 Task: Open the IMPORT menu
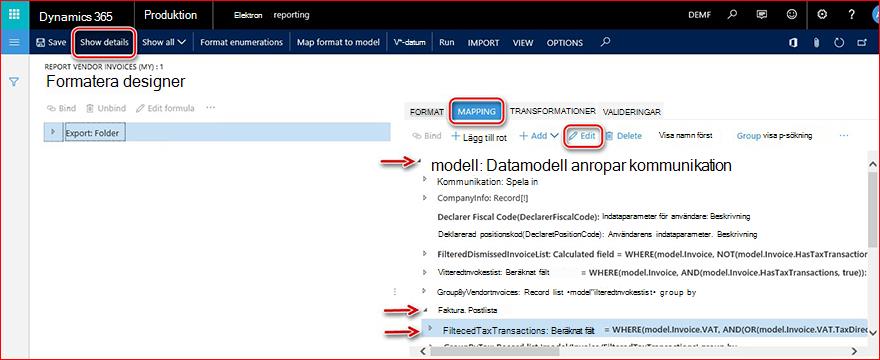pos(483,43)
